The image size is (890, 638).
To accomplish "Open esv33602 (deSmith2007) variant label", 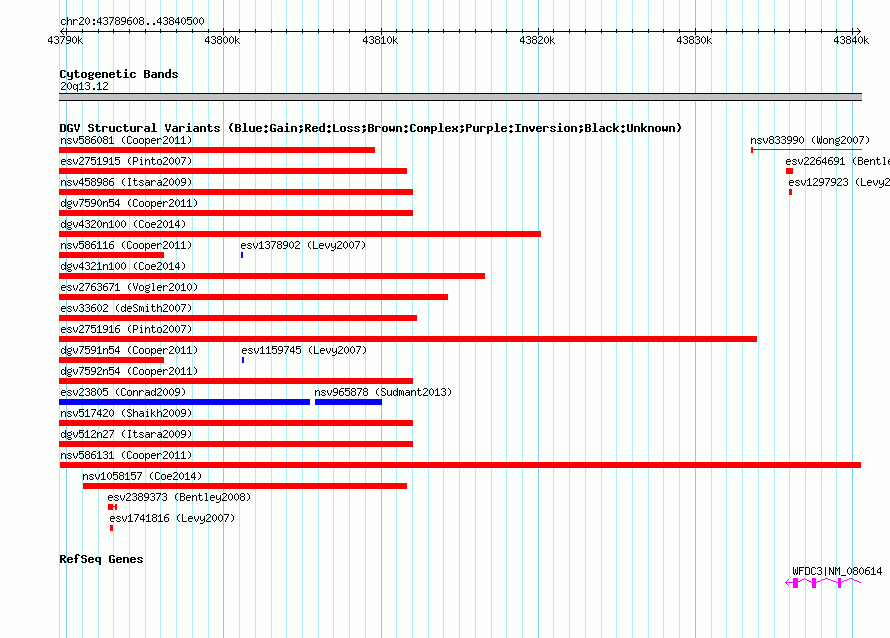I will click(126, 308).
